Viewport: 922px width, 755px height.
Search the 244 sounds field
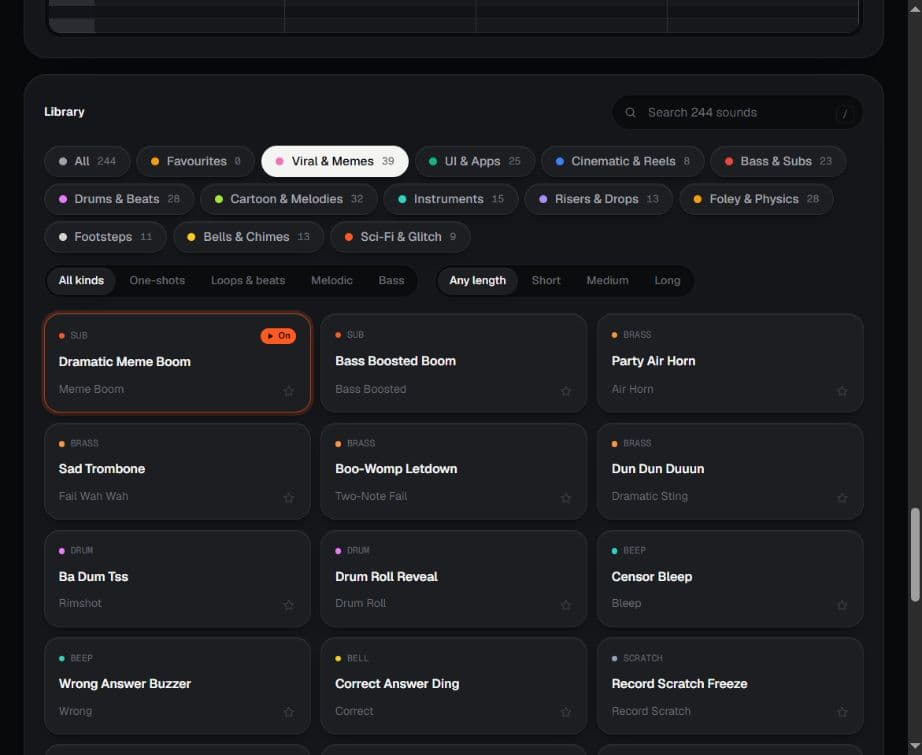737,112
